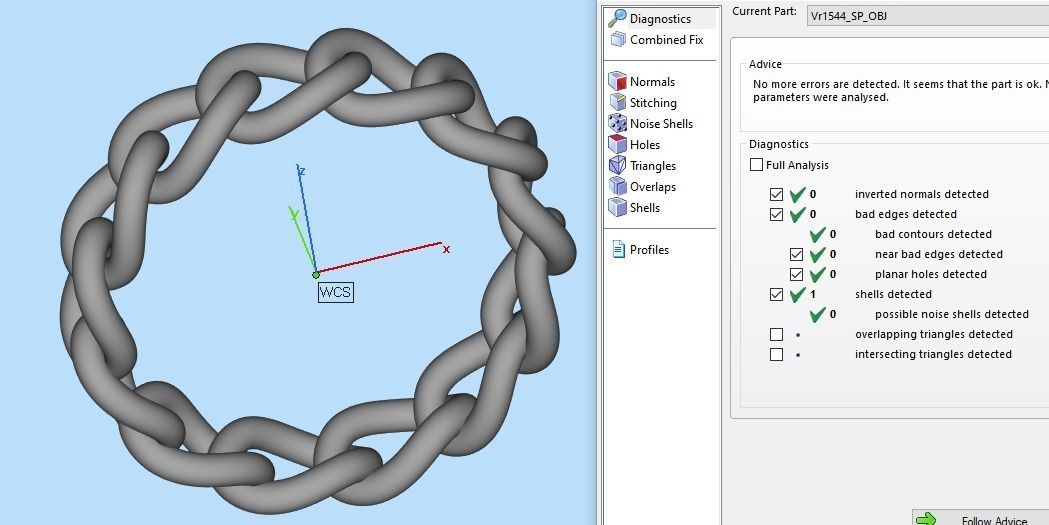Image resolution: width=1049 pixels, height=525 pixels.
Task: Uncheck planar holes detected checkbox
Action: click(796, 275)
